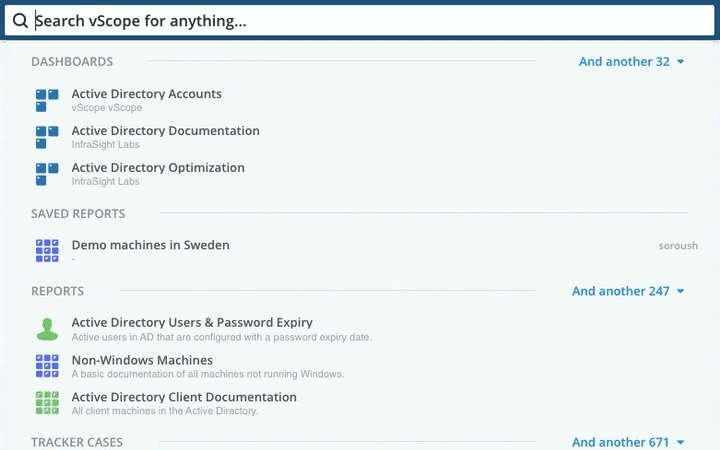
Task: Click InfraSight Labs under Active Directory Documentation
Action: [x=105, y=145]
